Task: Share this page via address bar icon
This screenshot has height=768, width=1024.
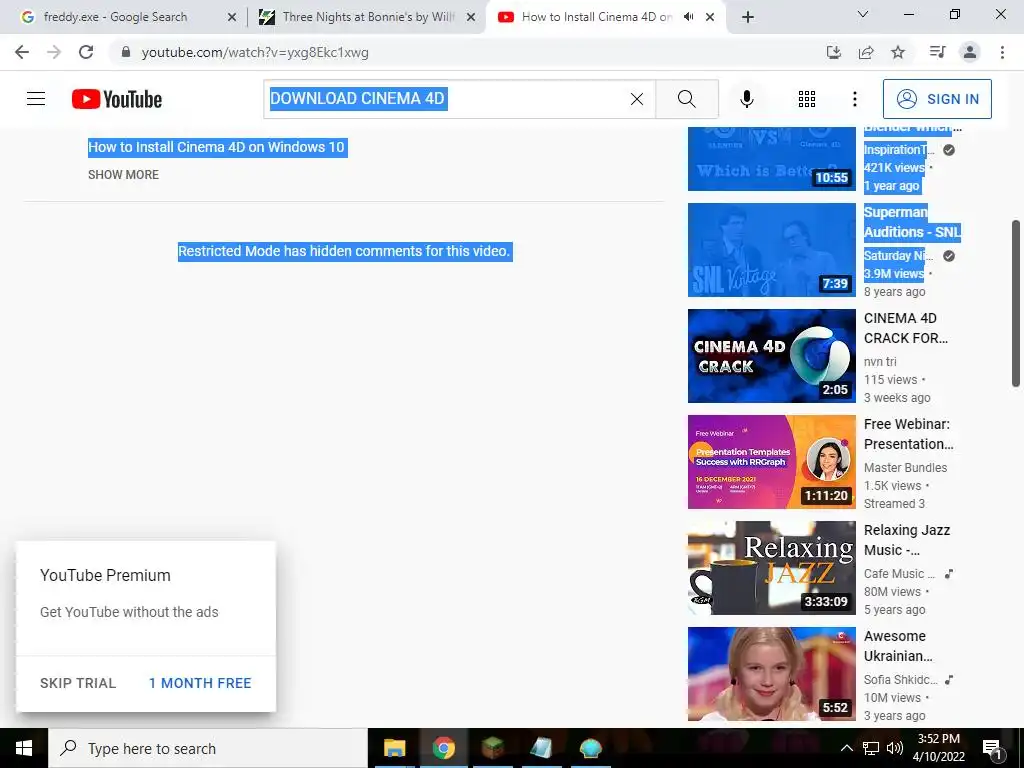Action: click(866, 52)
